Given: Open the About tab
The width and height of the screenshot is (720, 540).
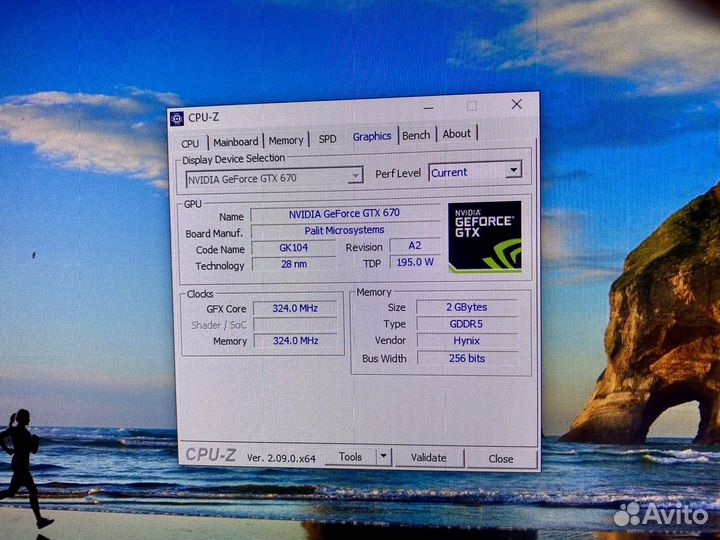Looking at the screenshot, I should (456, 134).
